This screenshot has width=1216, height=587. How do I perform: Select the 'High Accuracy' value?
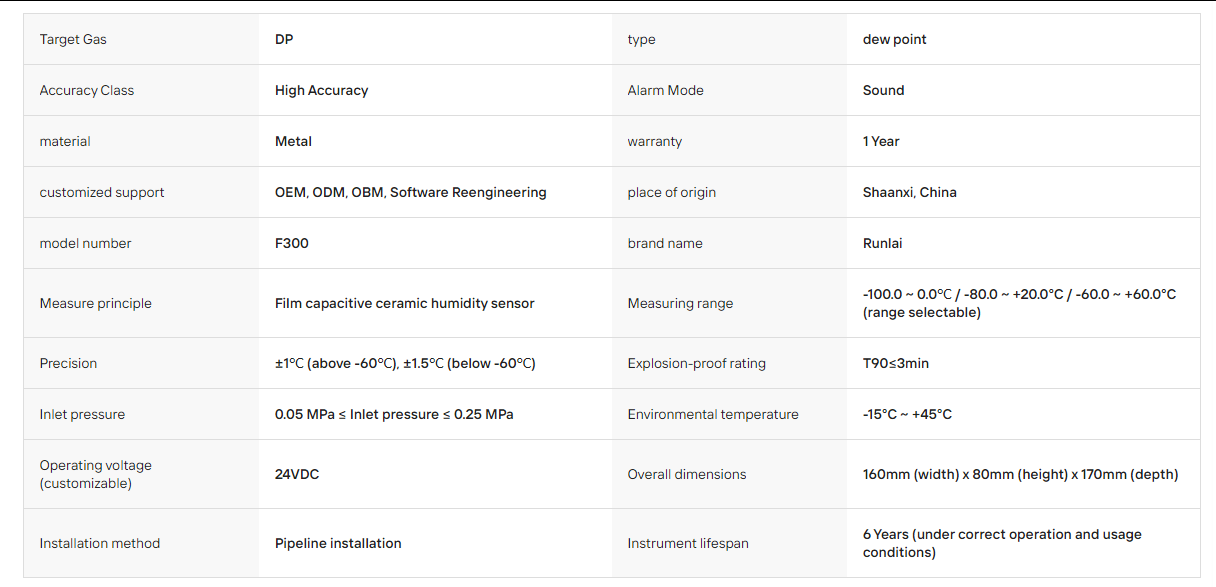tap(322, 90)
